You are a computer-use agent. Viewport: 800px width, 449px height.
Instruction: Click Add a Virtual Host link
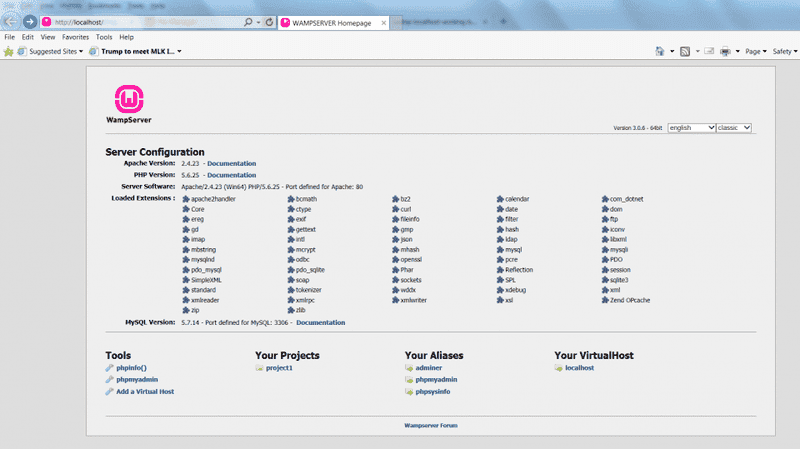pyautogui.click(x=144, y=392)
